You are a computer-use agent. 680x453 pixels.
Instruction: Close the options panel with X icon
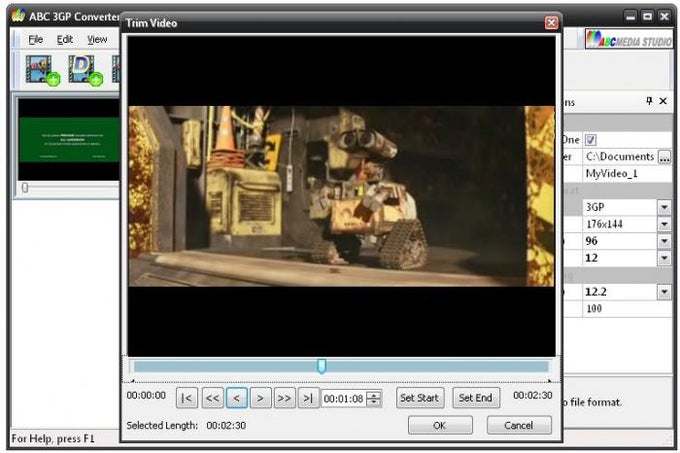click(x=663, y=101)
